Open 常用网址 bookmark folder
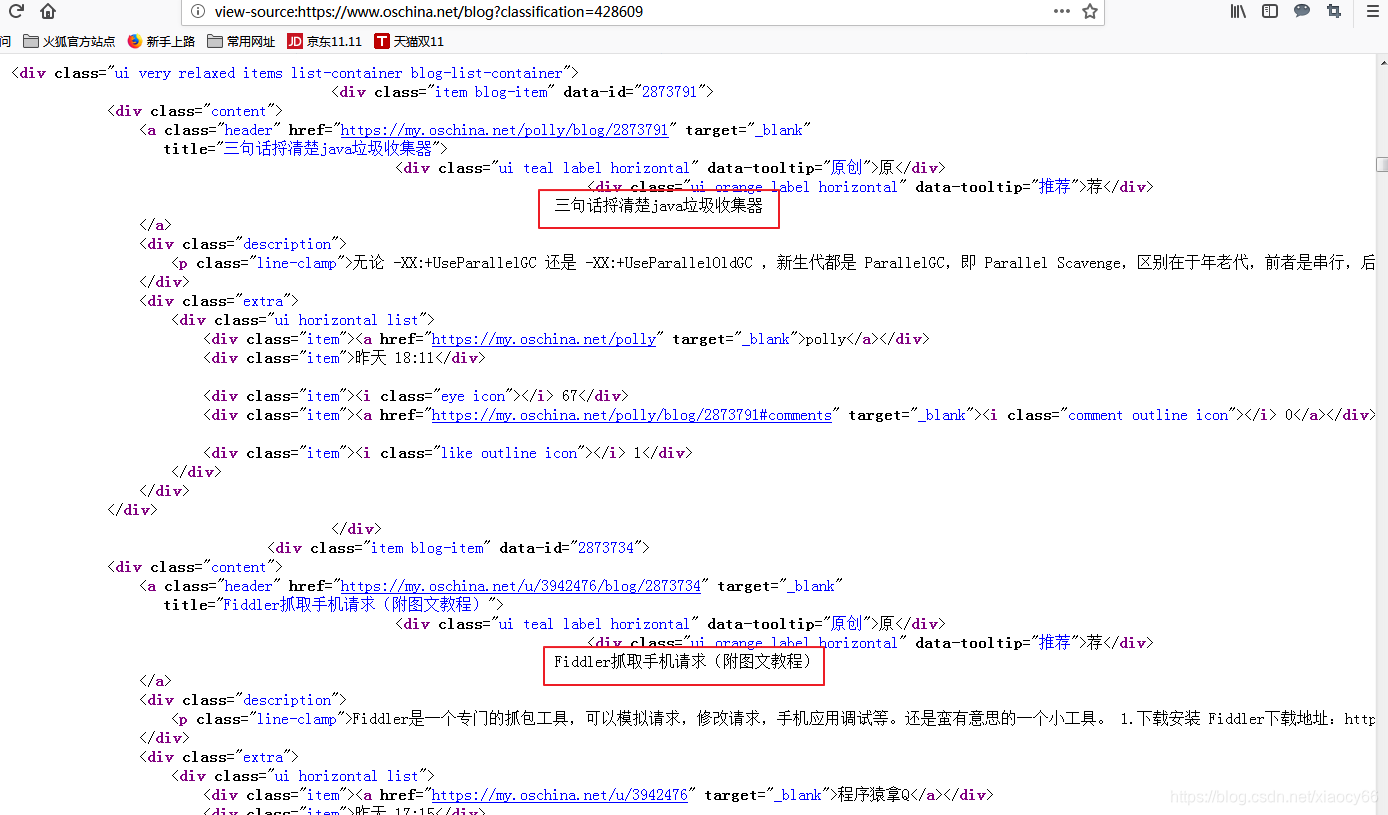The width and height of the screenshot is (1388, 815). (241, 41)
